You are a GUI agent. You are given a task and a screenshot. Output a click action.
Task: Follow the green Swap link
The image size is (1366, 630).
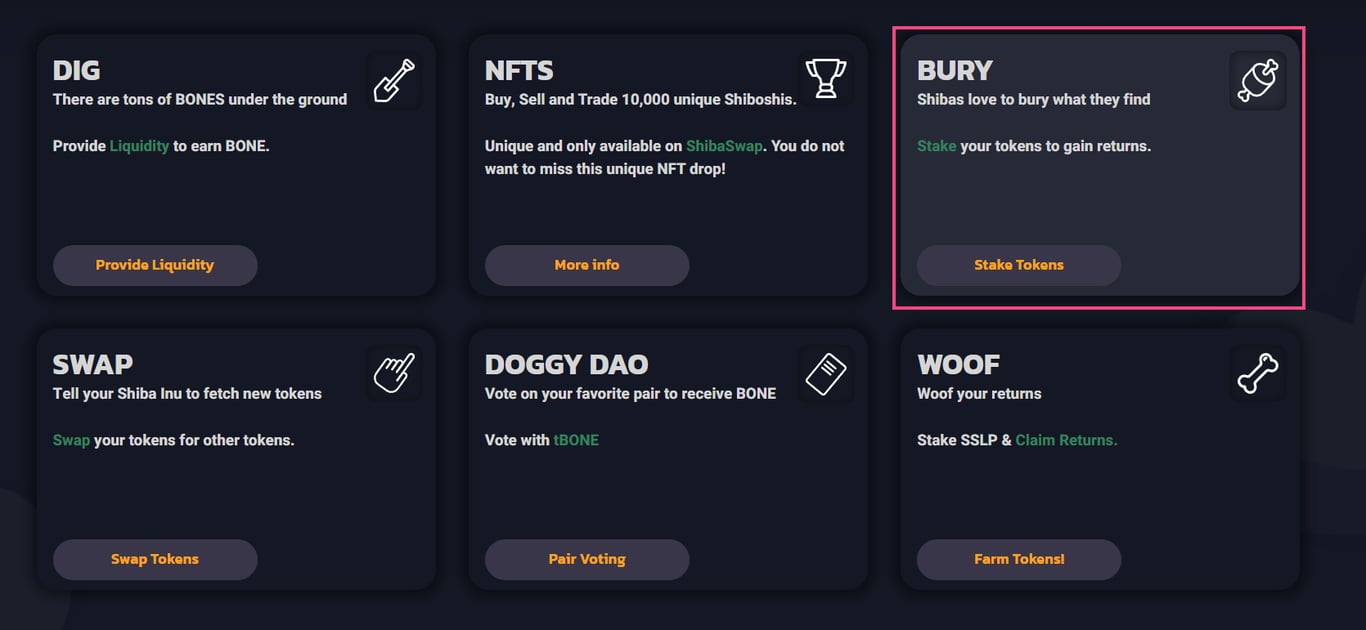click(71, 440)
